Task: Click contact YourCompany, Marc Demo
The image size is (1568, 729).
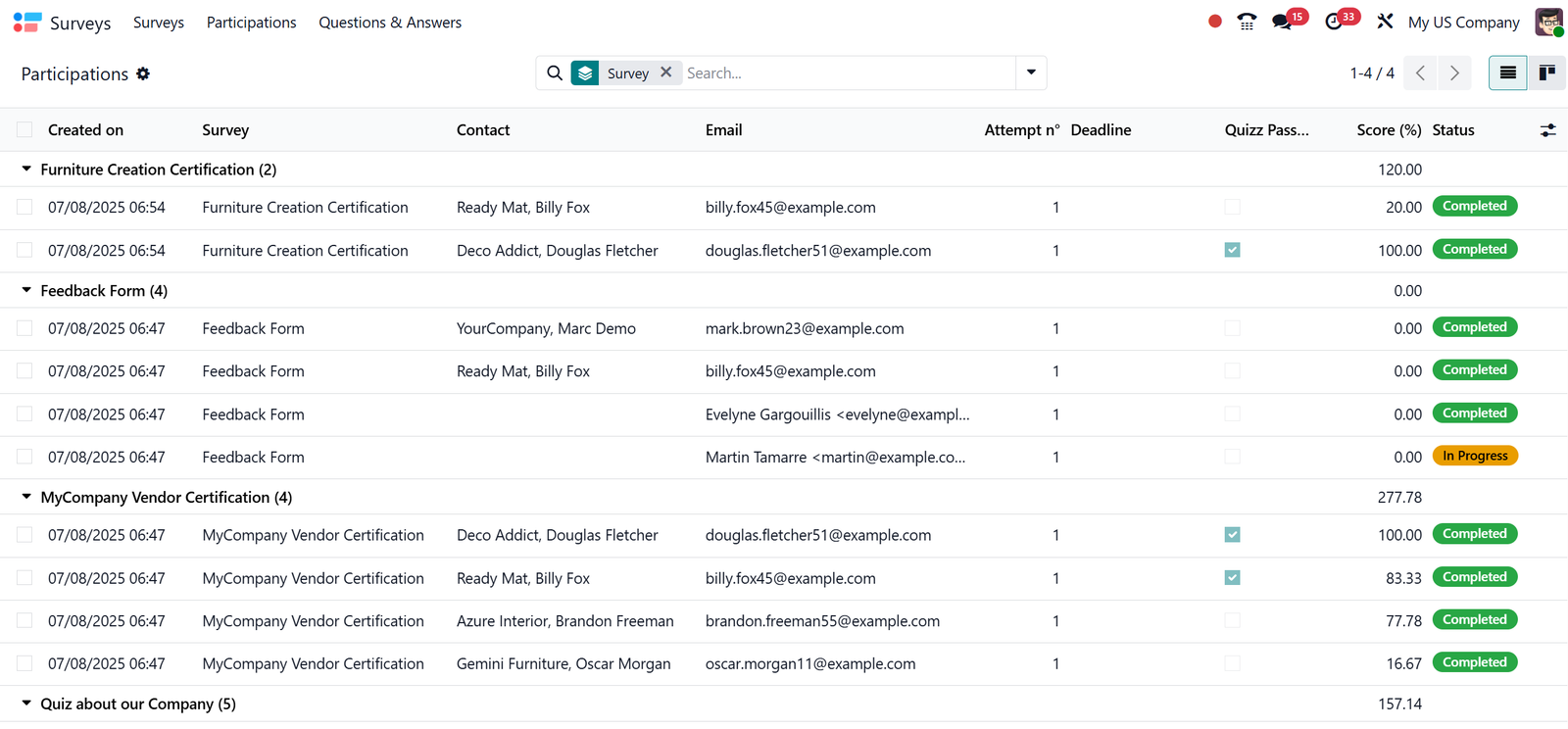Action: click(546, 328)
